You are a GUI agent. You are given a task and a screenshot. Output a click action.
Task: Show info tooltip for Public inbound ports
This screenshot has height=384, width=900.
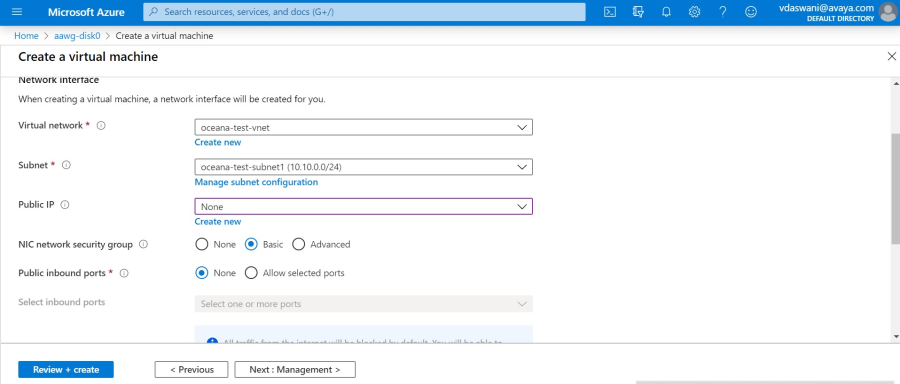[x=123, y=273]
